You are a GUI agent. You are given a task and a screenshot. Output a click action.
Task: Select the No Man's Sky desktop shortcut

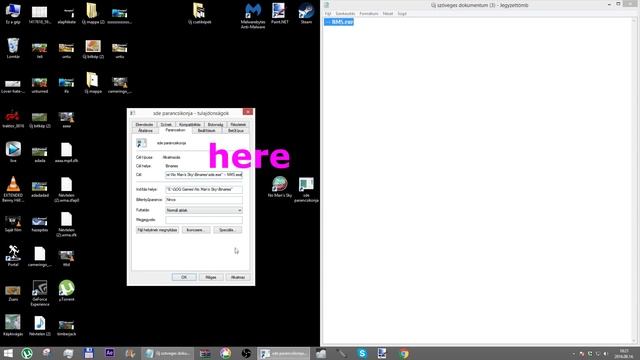coord(280,187)
